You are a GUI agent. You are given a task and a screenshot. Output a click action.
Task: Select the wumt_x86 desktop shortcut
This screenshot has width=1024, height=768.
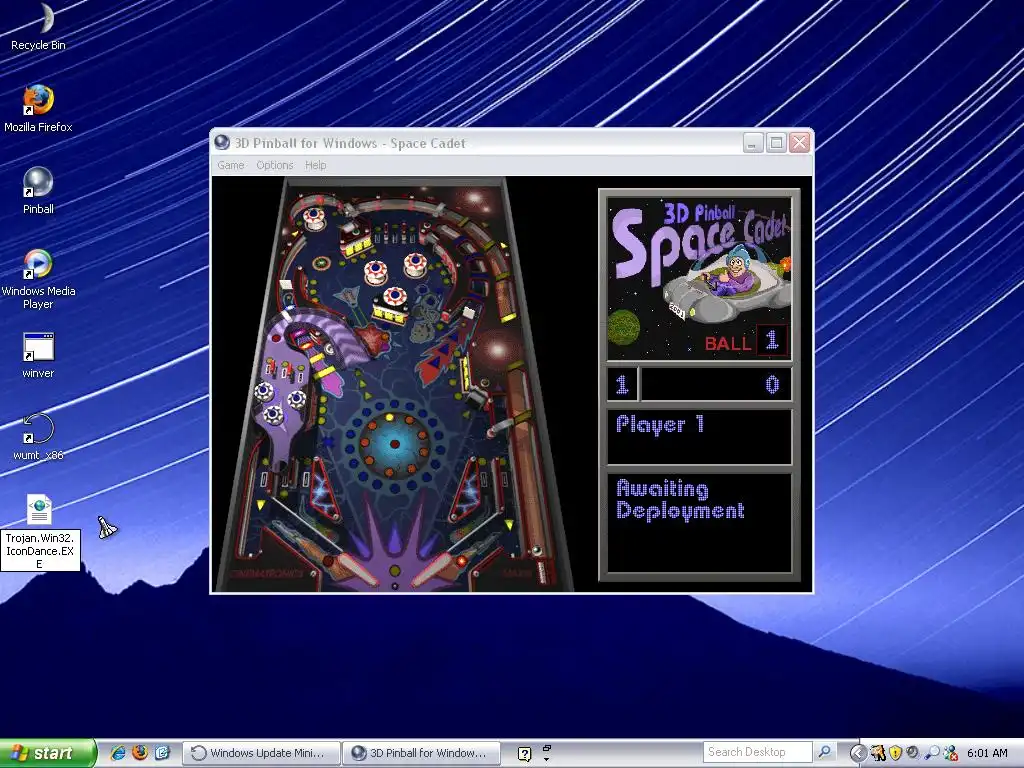click(x=38, y=437)
